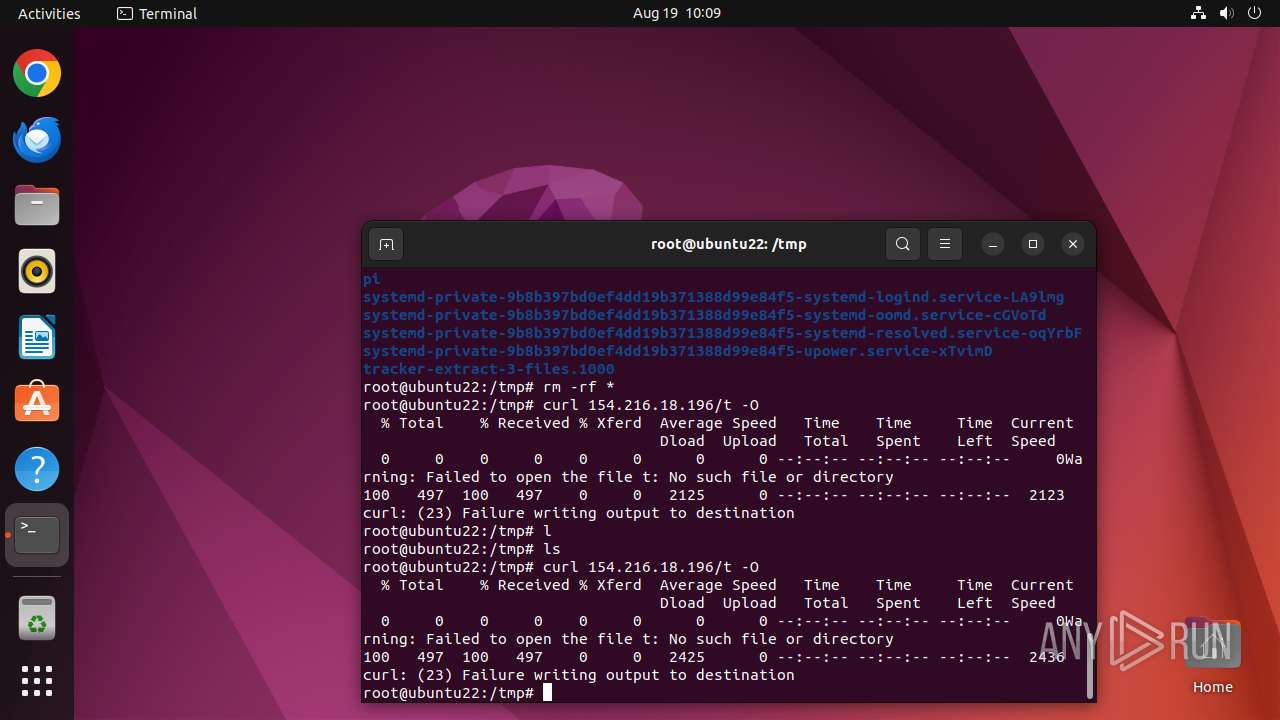The height and width of the screenshot is (720, 1280).
Task: Minimize the terminal window
Action: (x=993, y=244)
